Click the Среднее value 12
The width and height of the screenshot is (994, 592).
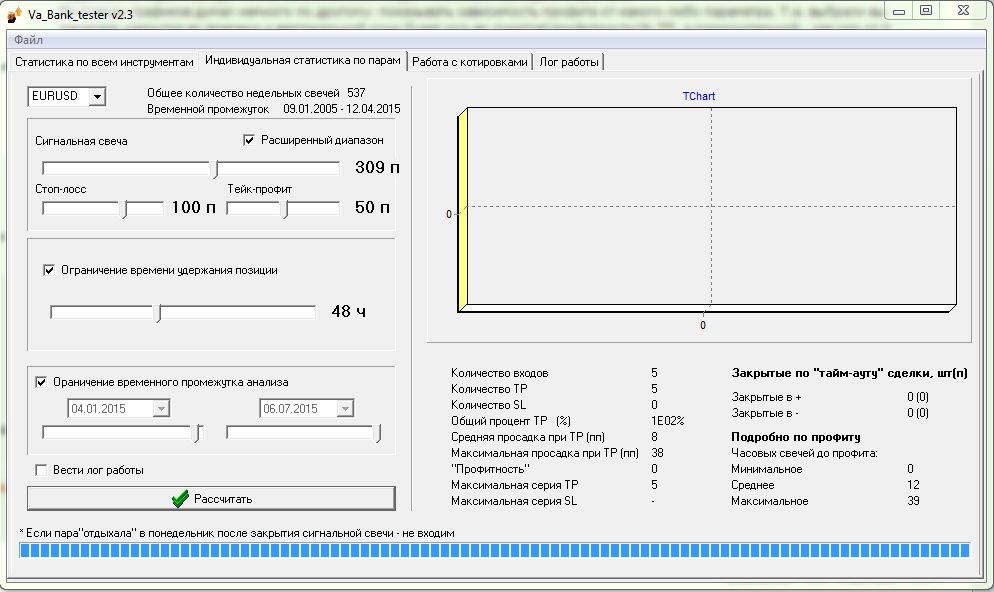(x=913, y=485)
